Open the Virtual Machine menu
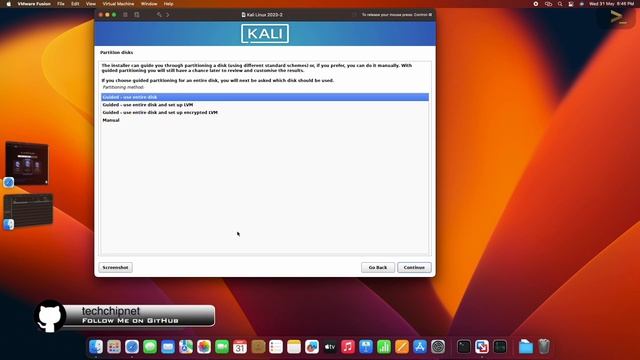 pos(118,4)
